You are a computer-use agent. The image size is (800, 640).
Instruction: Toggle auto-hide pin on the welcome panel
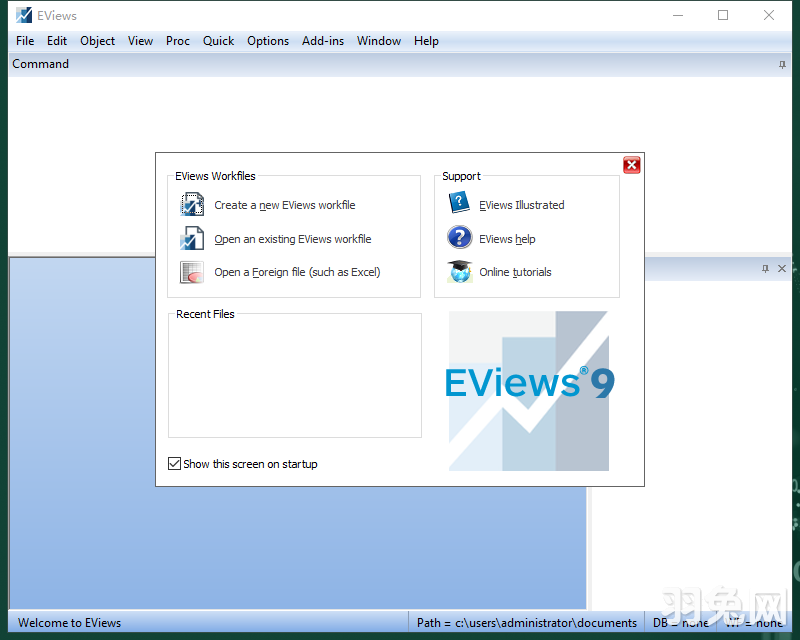point(765,268)
